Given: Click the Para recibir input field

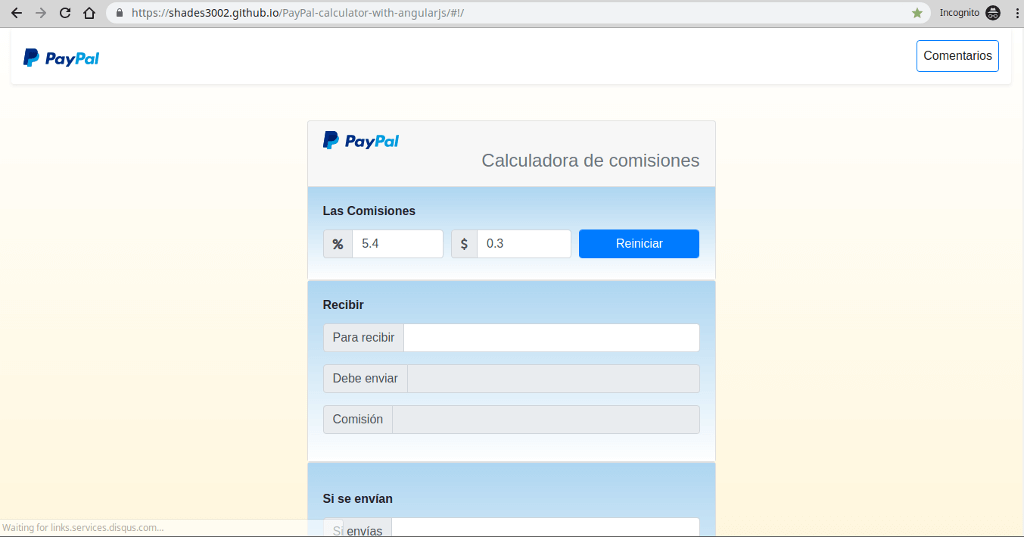Looking at the screenshot, I should (551, 338).
